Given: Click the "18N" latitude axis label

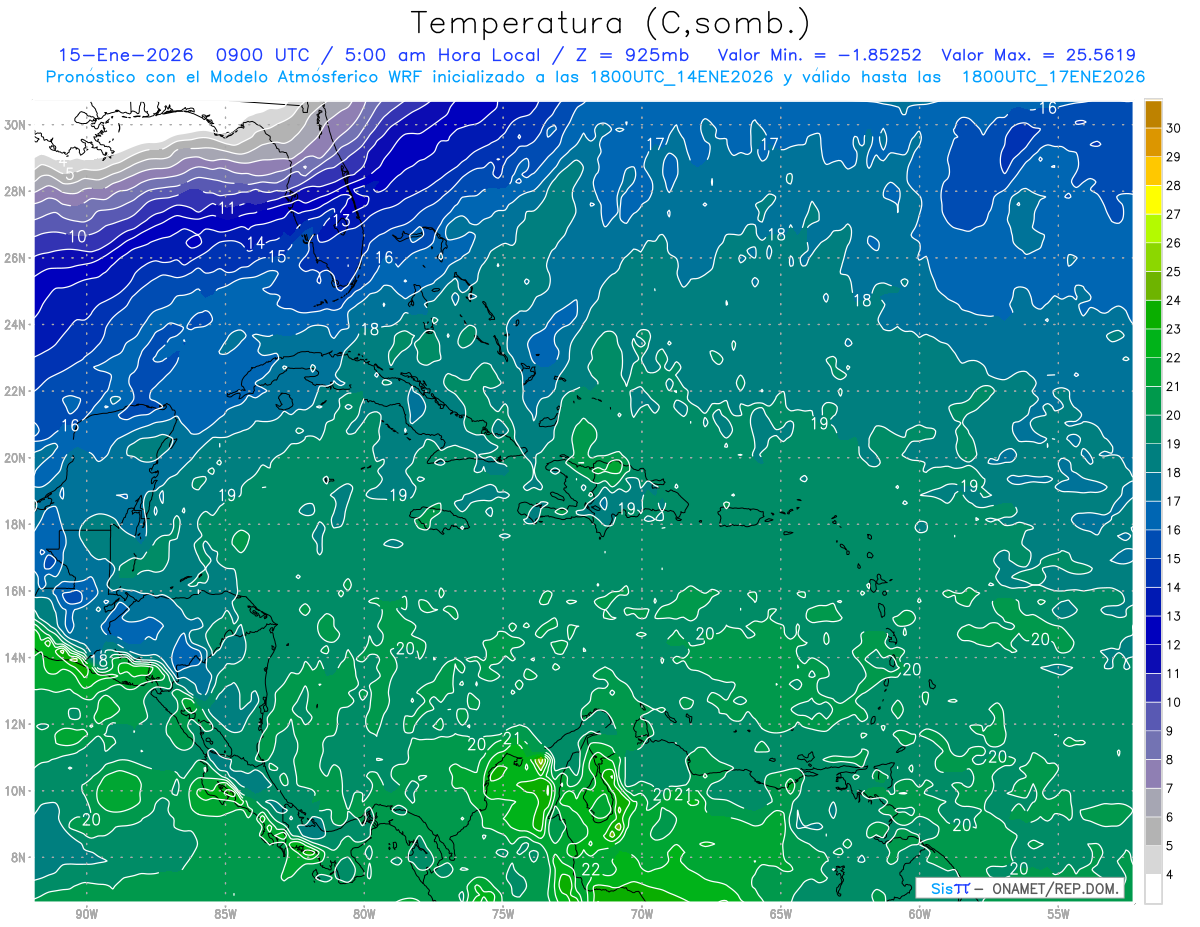Looking at the screenshot, I should click(15, 524).
